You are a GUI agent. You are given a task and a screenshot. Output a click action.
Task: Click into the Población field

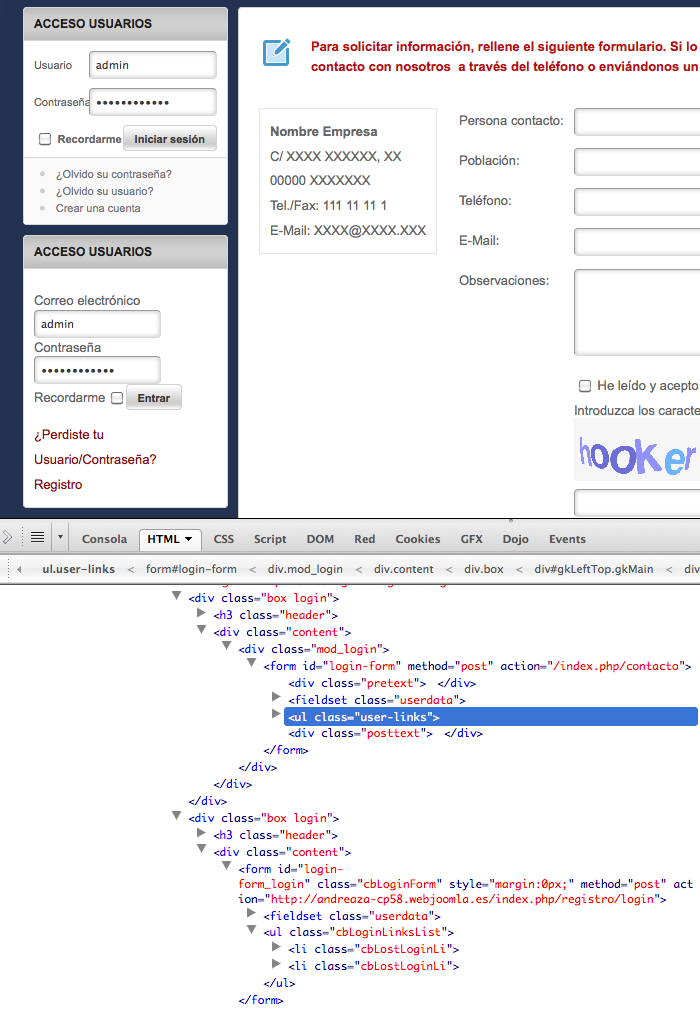pyautogui.click(x=637, y=162)
